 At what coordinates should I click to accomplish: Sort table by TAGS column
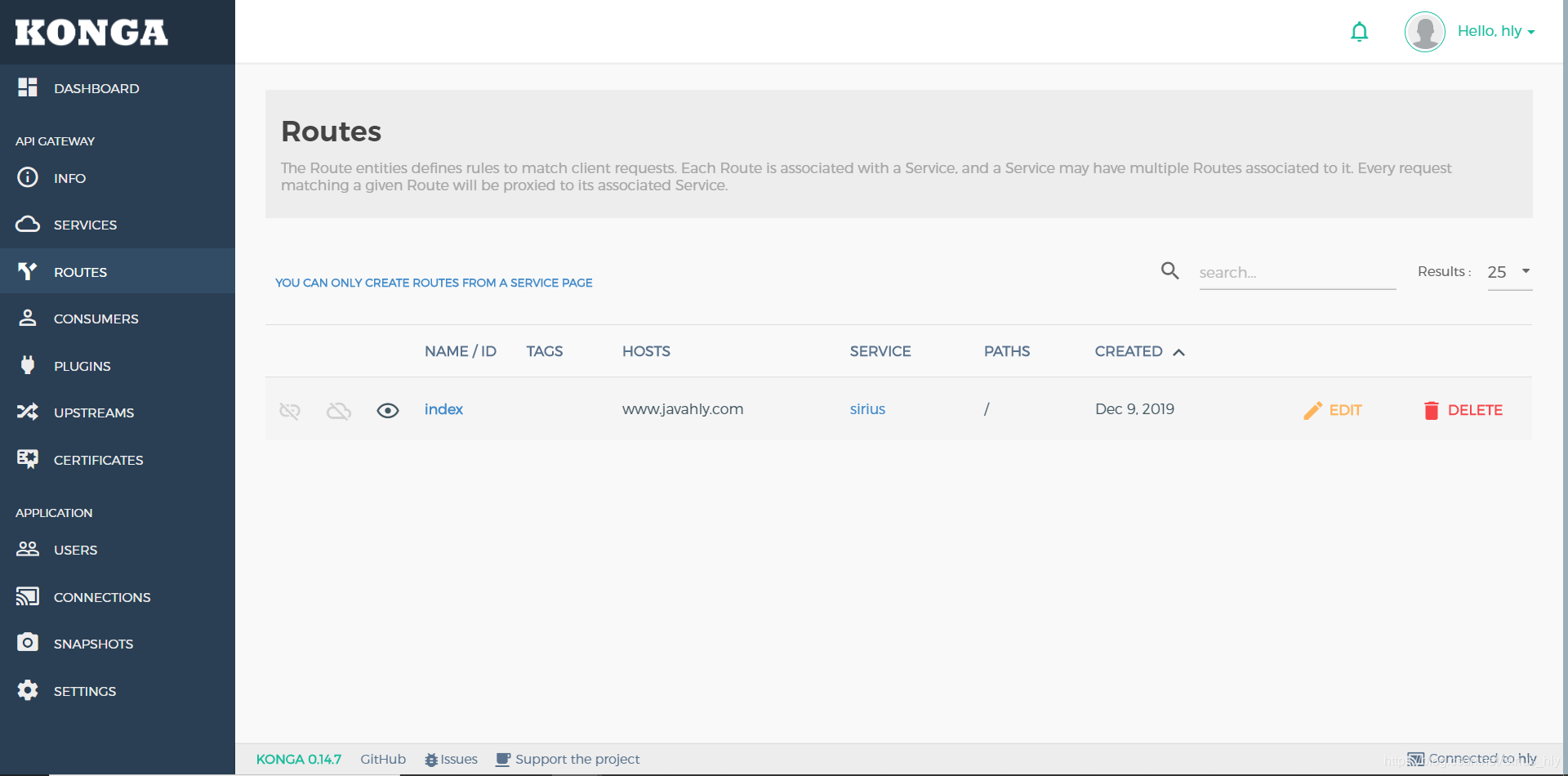click(545, 351)
